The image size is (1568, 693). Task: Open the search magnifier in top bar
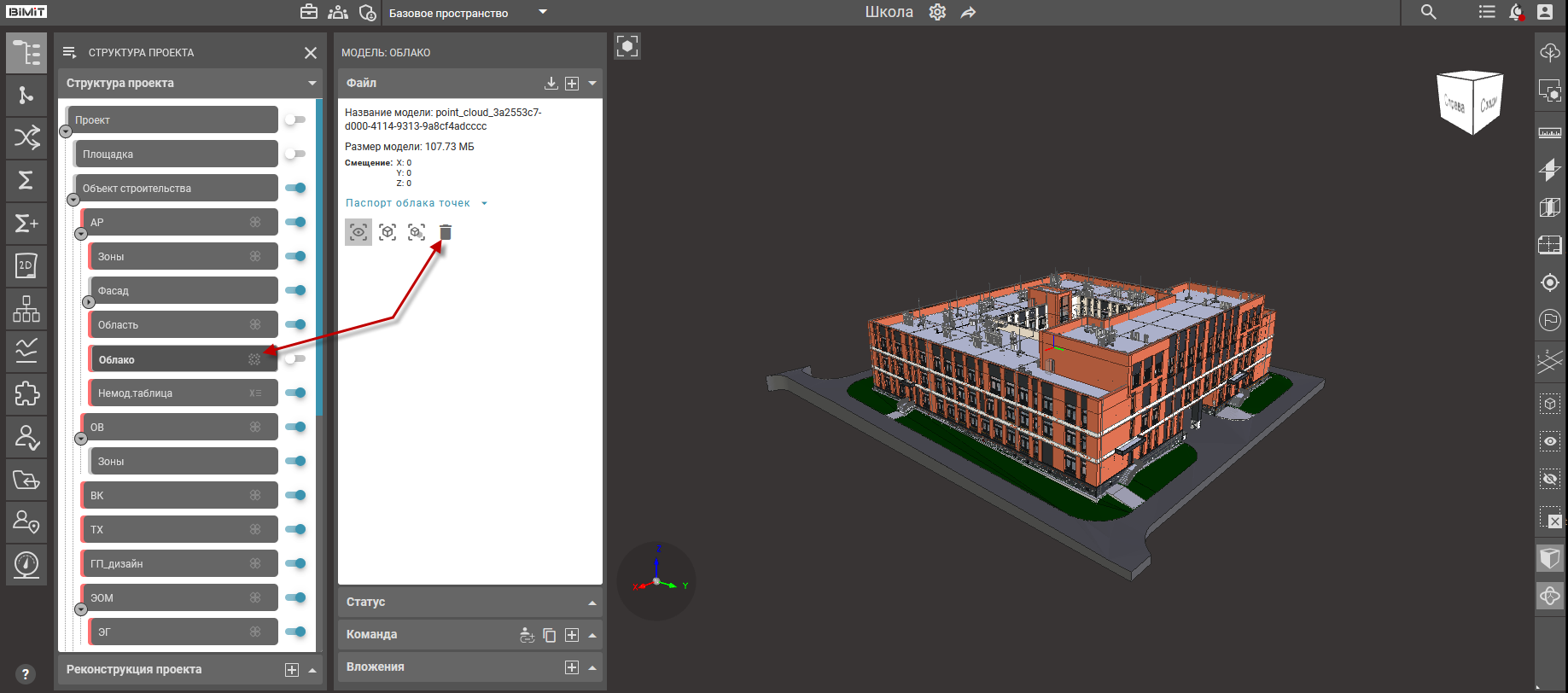(1428, 12)
